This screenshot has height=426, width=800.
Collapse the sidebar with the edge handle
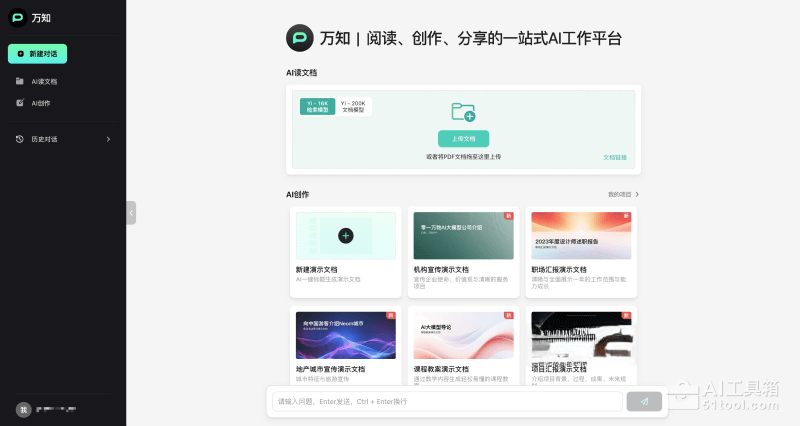[131, 213]
